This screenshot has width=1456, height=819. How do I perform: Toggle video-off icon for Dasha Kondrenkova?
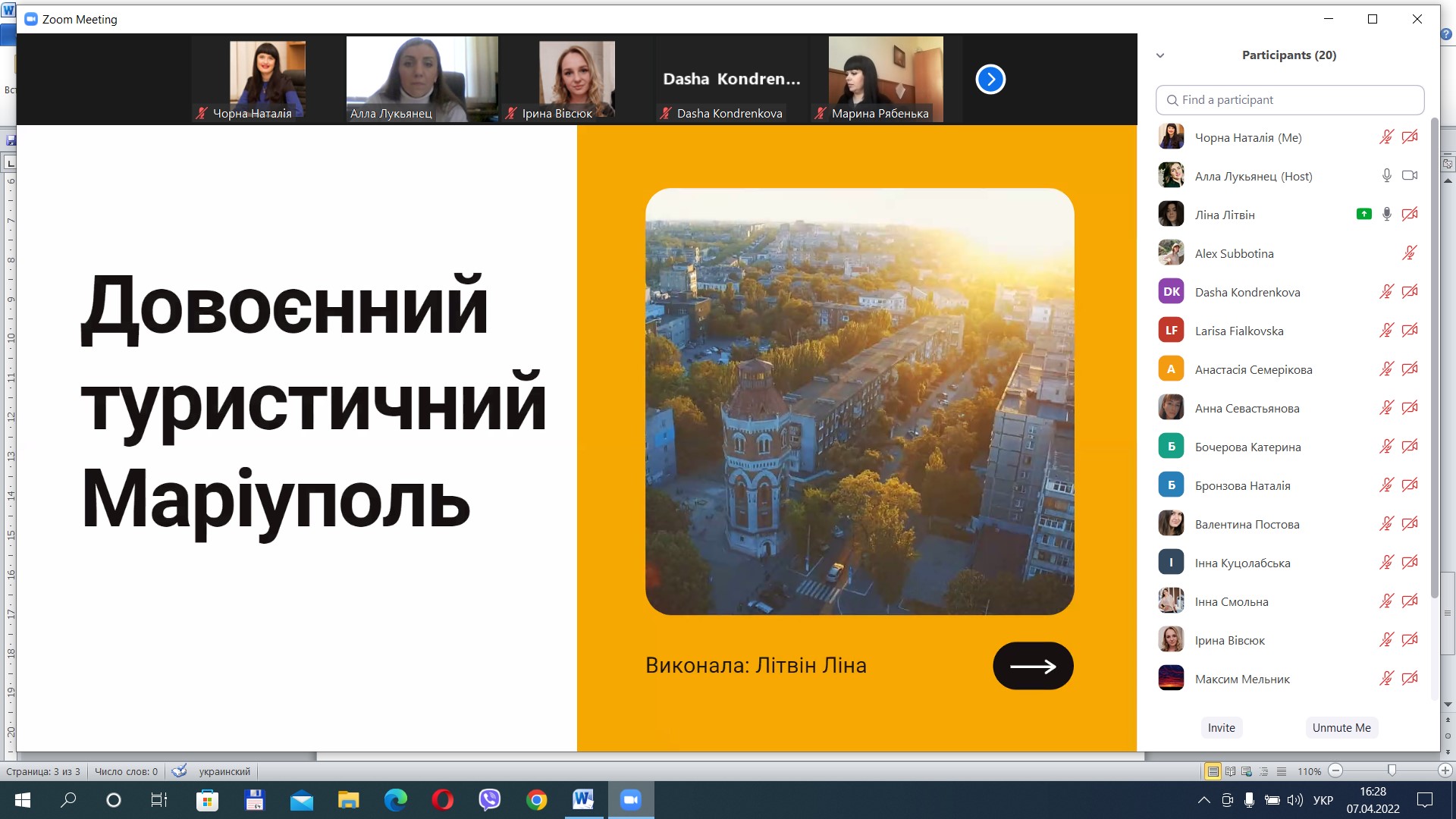click(1410, 292)
